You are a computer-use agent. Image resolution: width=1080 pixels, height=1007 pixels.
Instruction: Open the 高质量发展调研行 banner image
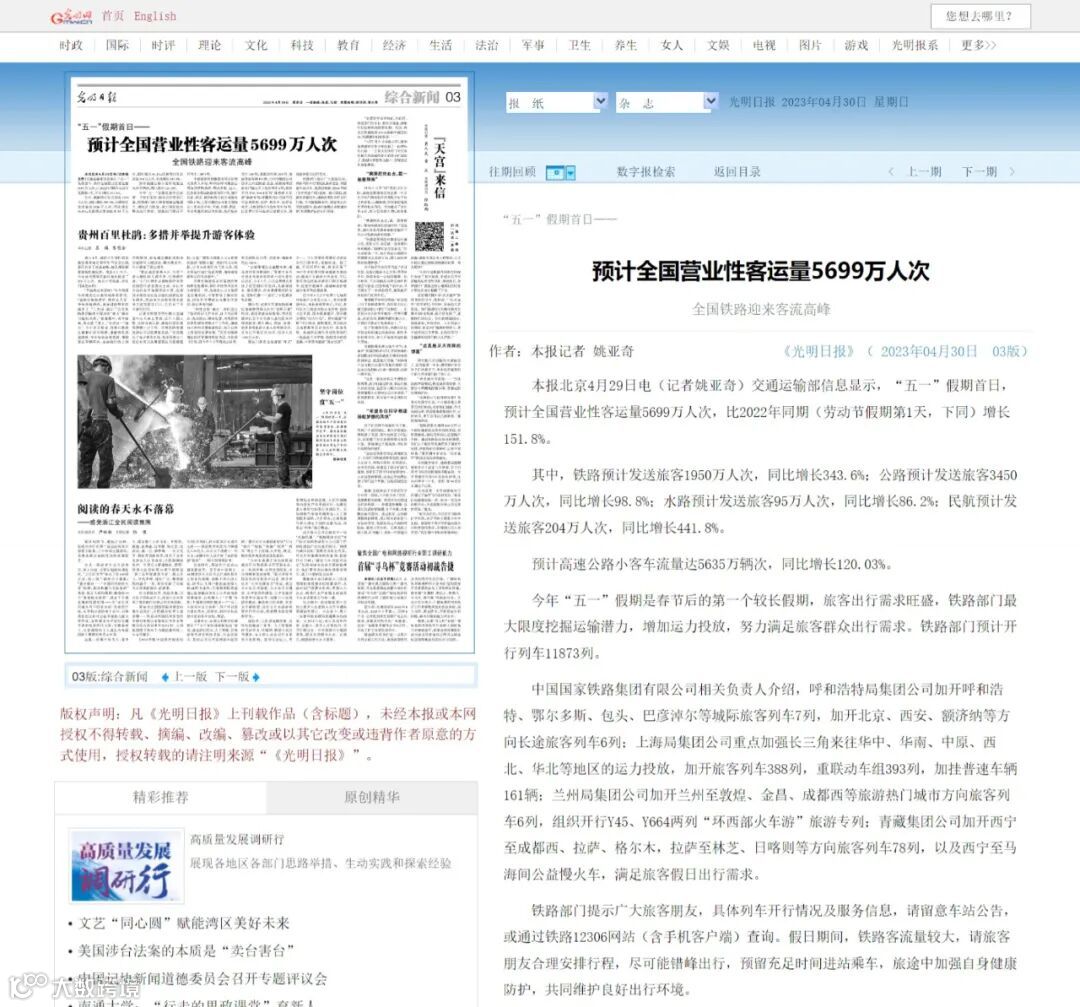127,866
